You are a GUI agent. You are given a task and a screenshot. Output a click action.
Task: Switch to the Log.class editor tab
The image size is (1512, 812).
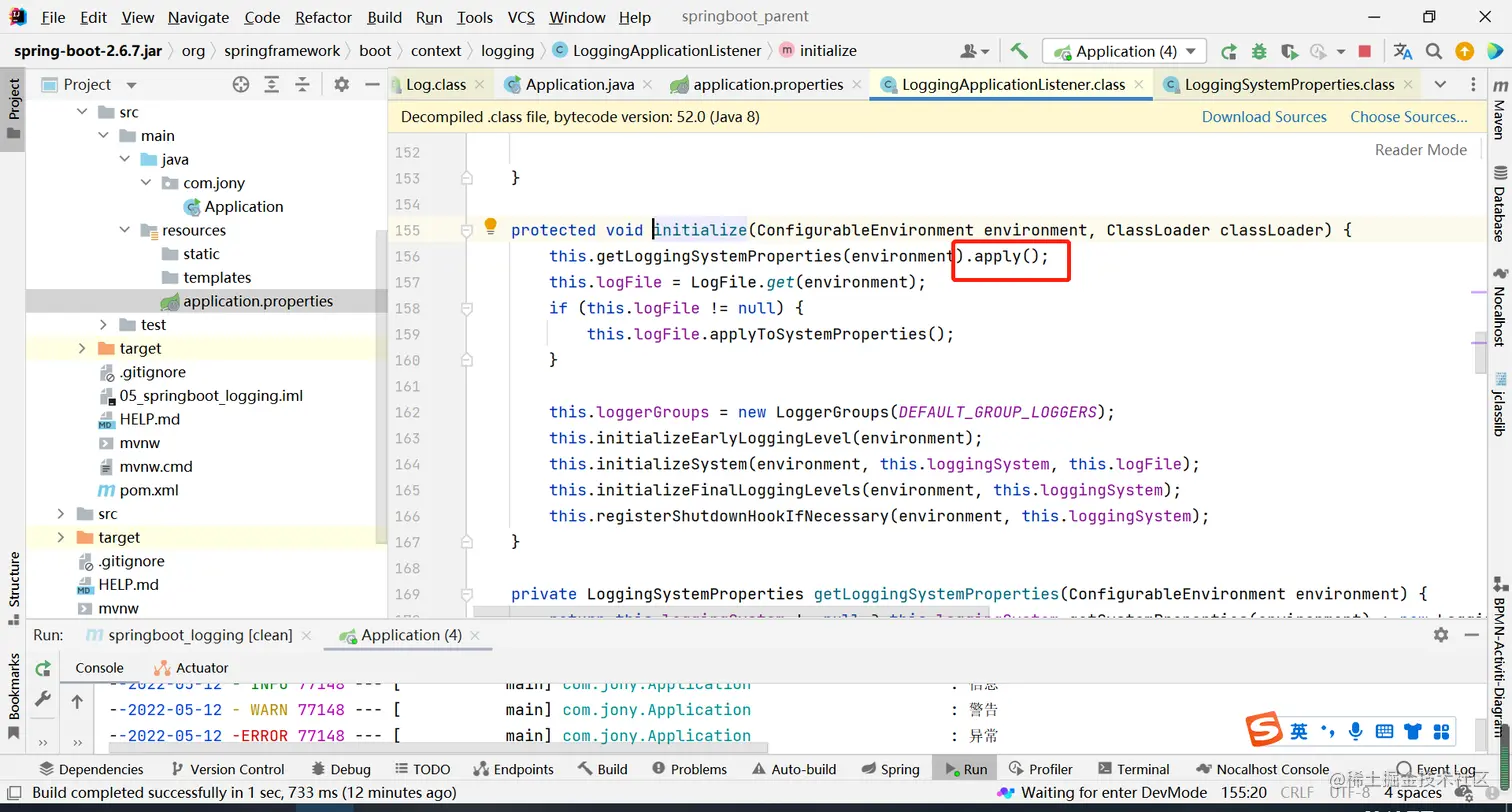436,85
